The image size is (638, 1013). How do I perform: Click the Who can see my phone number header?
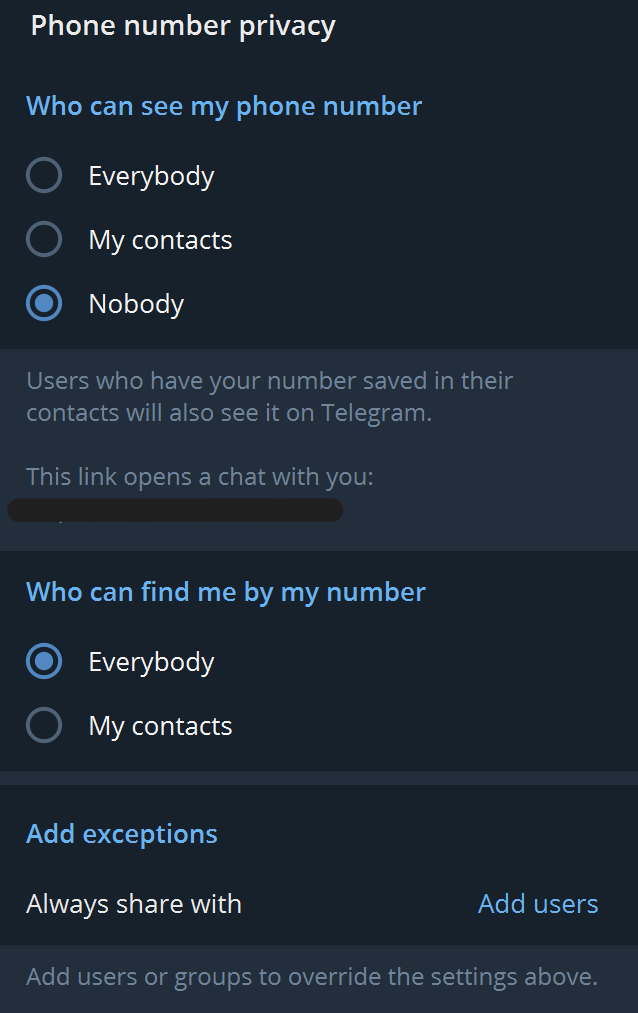[222, 105]
